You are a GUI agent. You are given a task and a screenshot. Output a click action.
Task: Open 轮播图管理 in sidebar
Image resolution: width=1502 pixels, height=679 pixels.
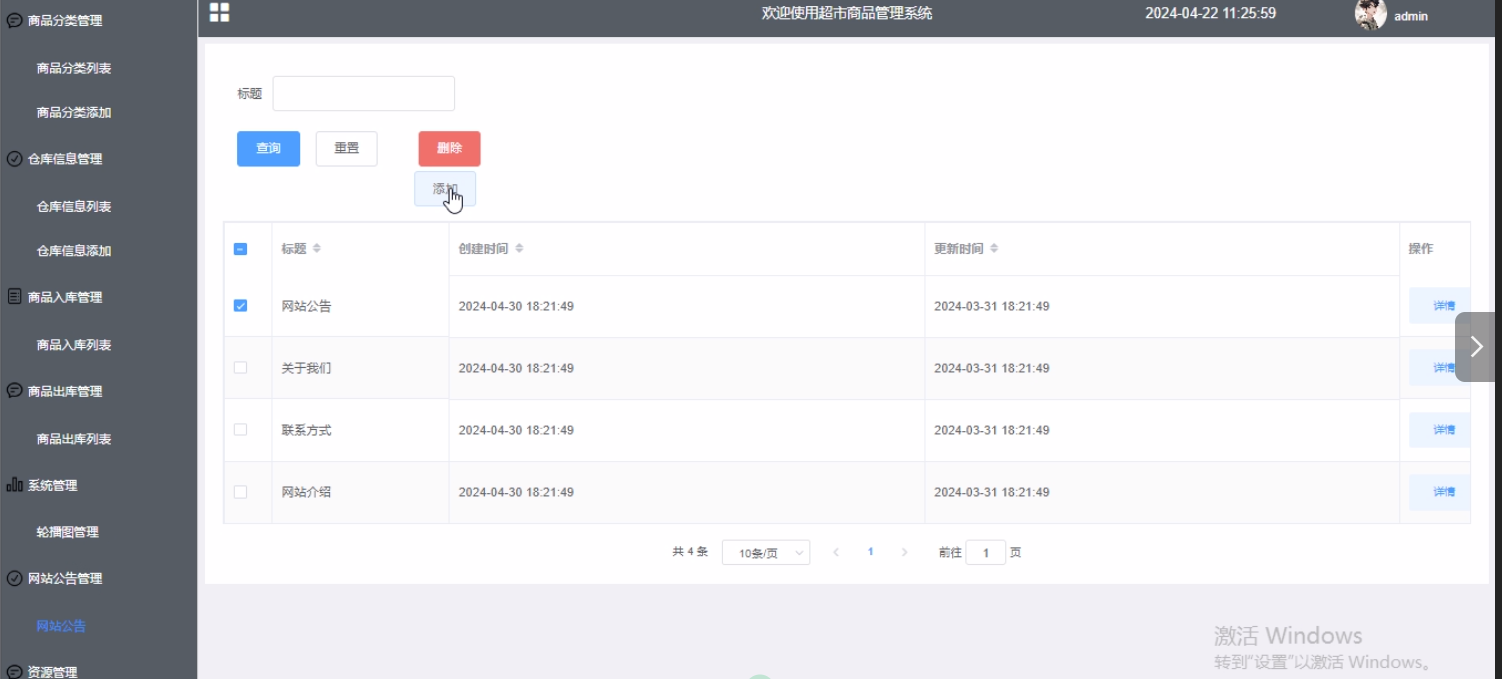click(68, 532)
